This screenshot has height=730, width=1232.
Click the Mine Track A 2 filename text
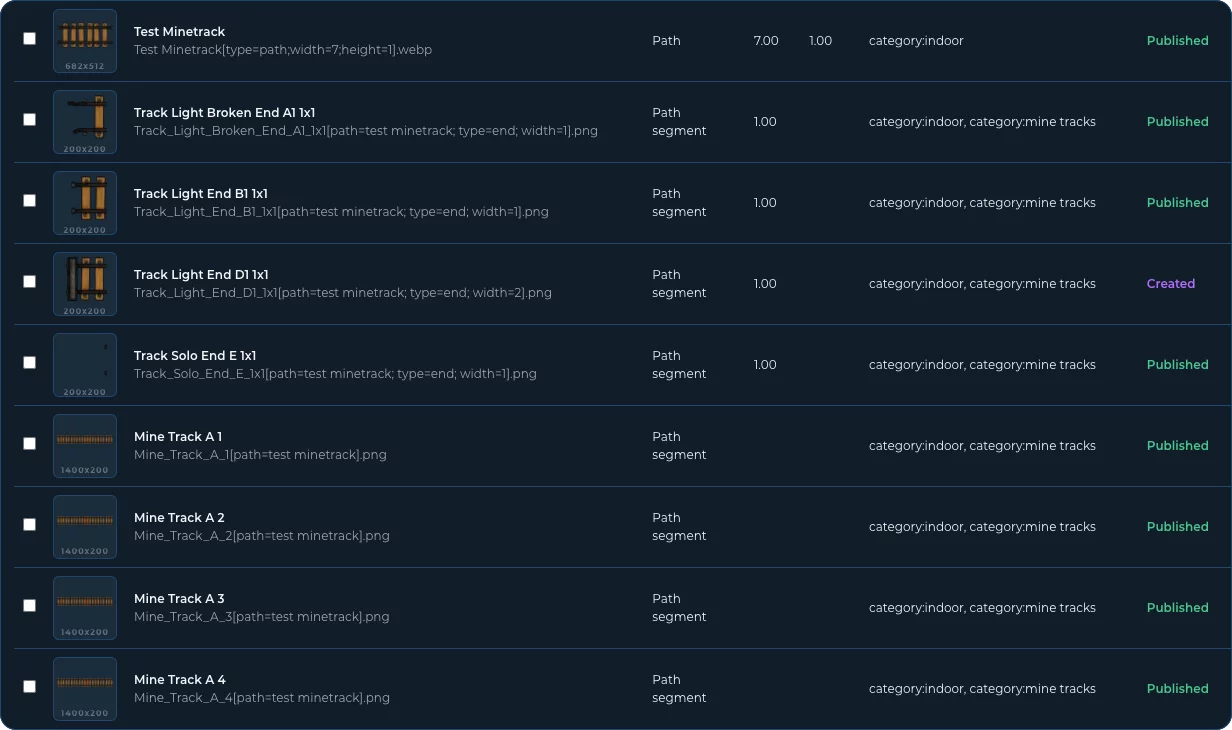(262, 536)
